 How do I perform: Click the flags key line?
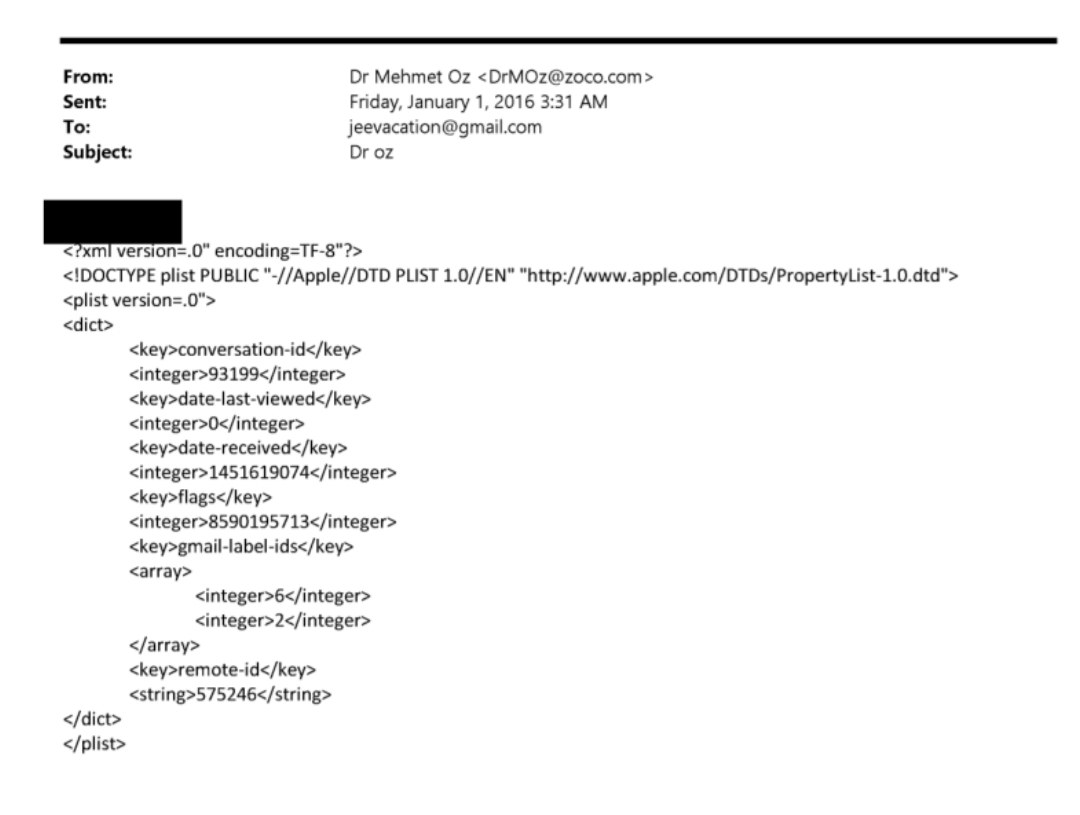coord(200,497)
